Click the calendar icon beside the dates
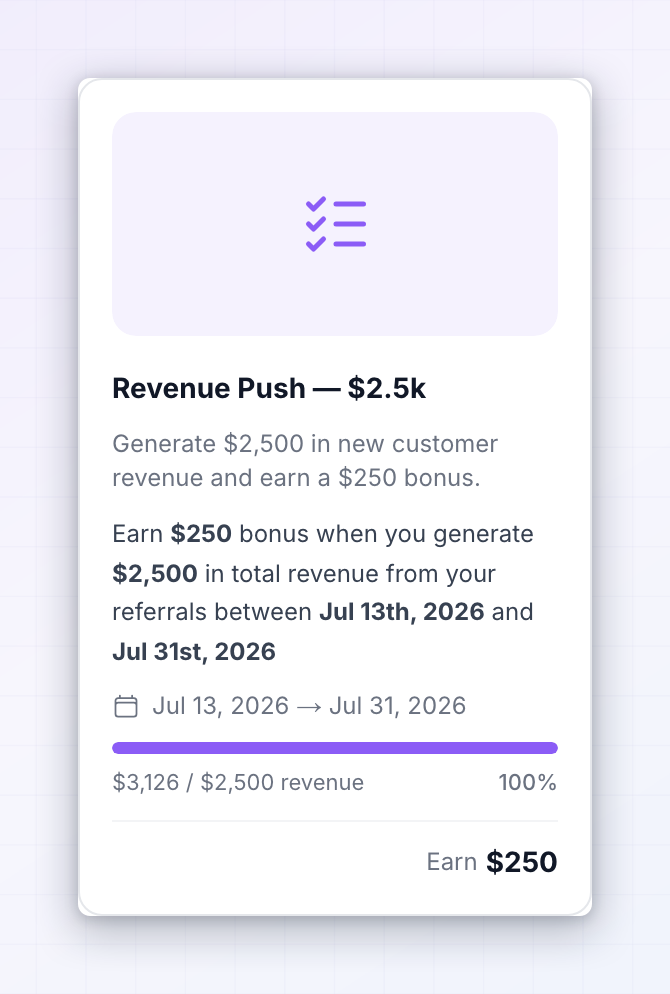This screenshot has width=670, height=994. 126,706
